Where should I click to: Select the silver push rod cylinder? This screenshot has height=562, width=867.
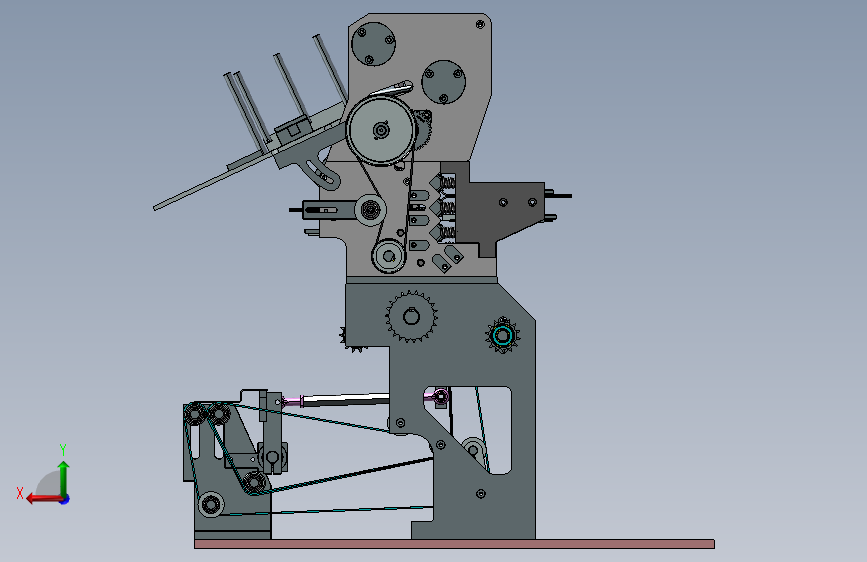tap(346, 399)
